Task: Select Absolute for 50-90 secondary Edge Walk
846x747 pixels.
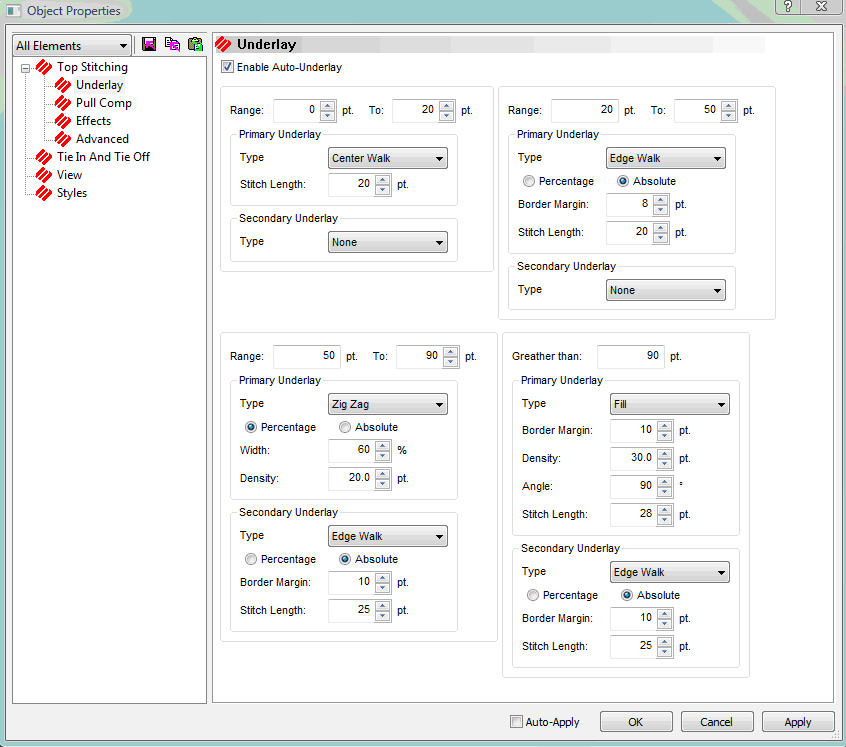Action: coord(345,559)
